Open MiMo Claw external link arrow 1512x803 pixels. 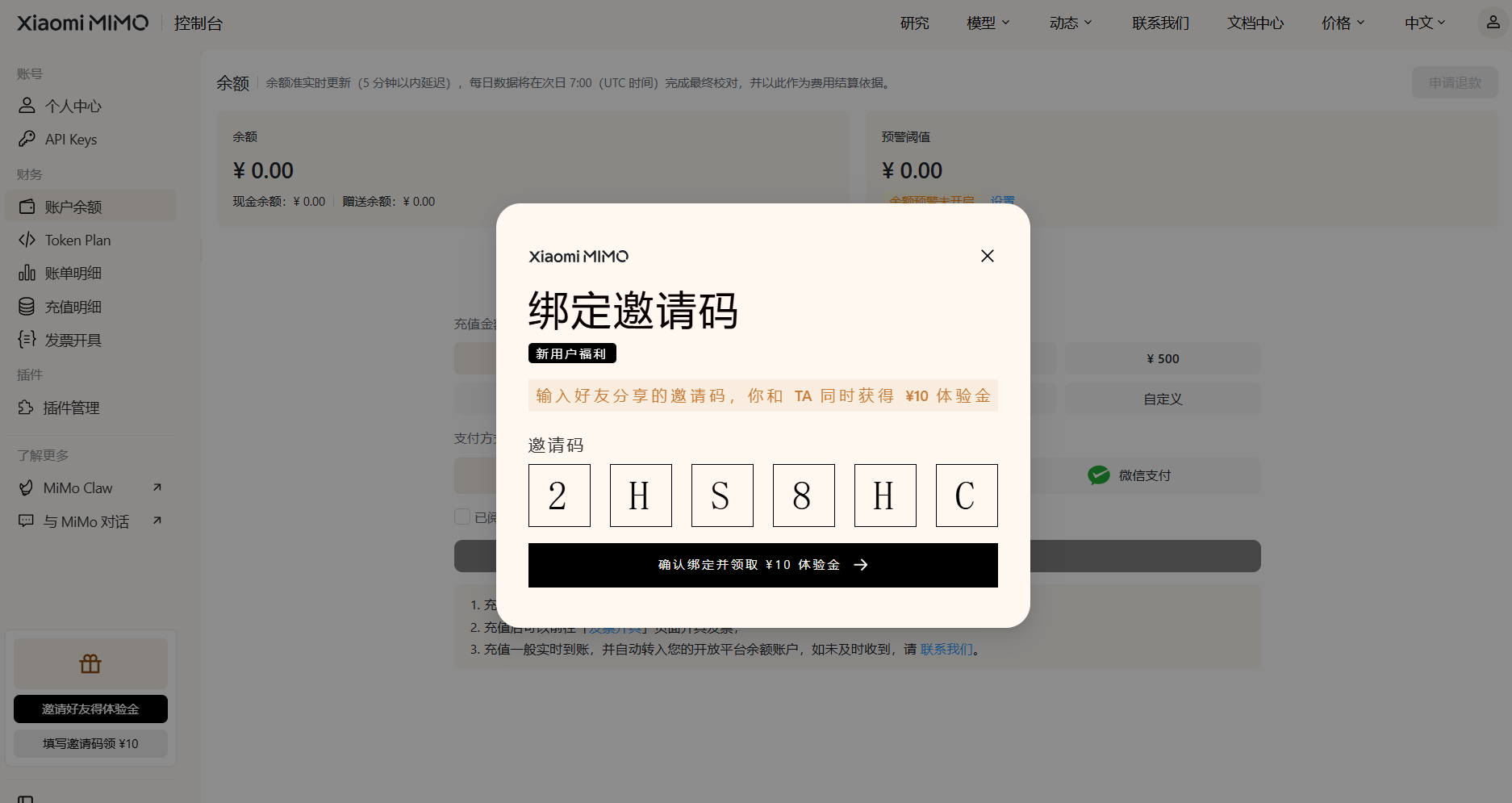pos(157,487)
